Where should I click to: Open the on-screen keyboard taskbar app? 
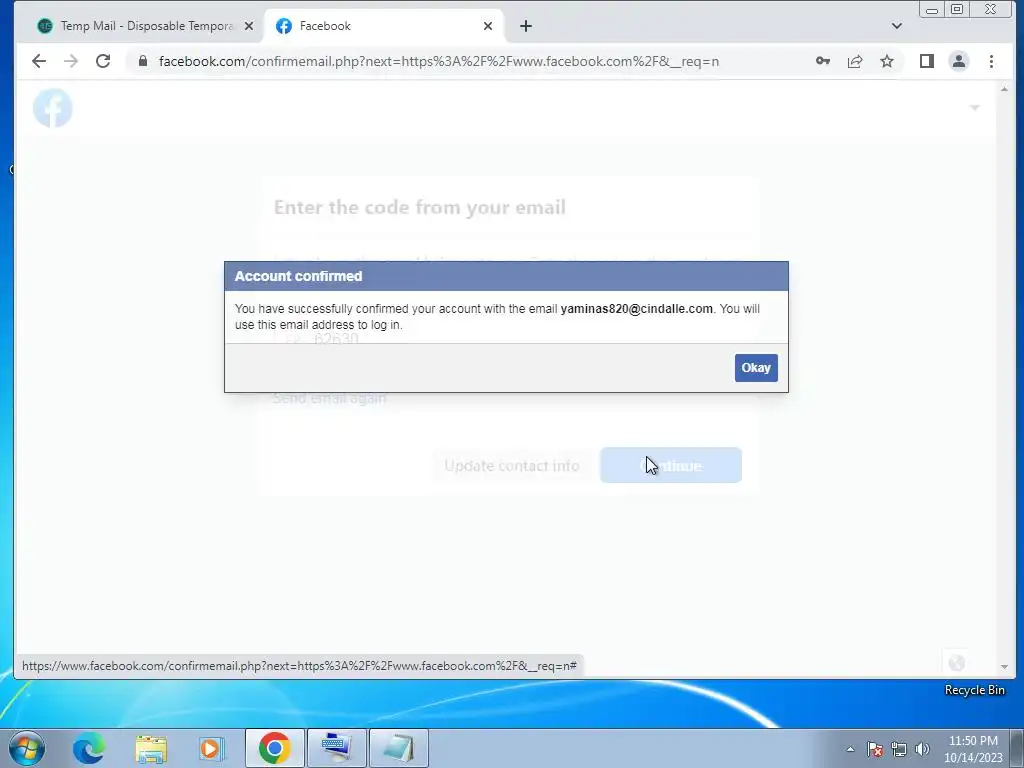coord(336,748)
